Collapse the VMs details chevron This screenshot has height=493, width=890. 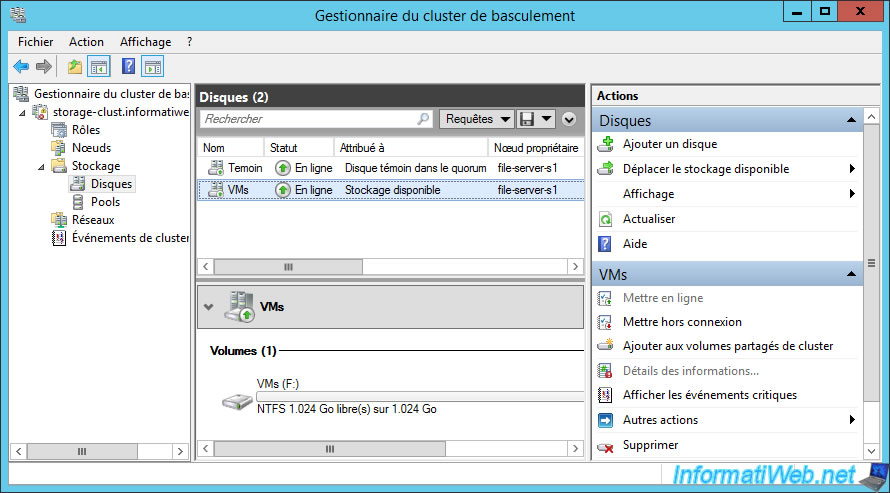click(x=208, y=307)
